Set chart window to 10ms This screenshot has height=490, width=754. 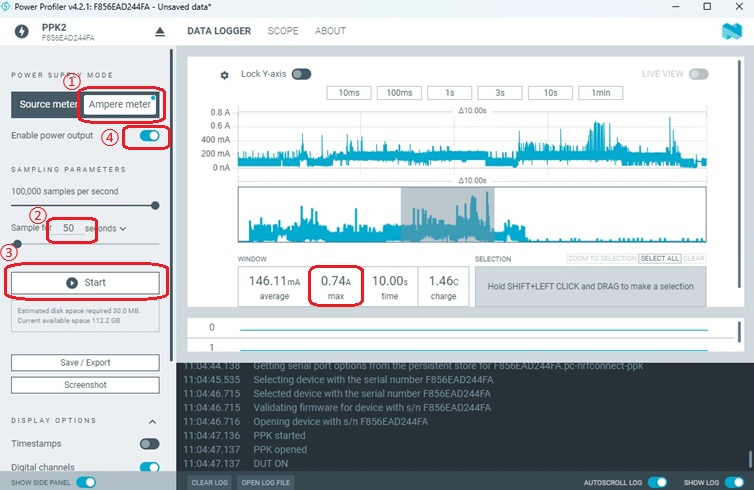pos(349,93)
